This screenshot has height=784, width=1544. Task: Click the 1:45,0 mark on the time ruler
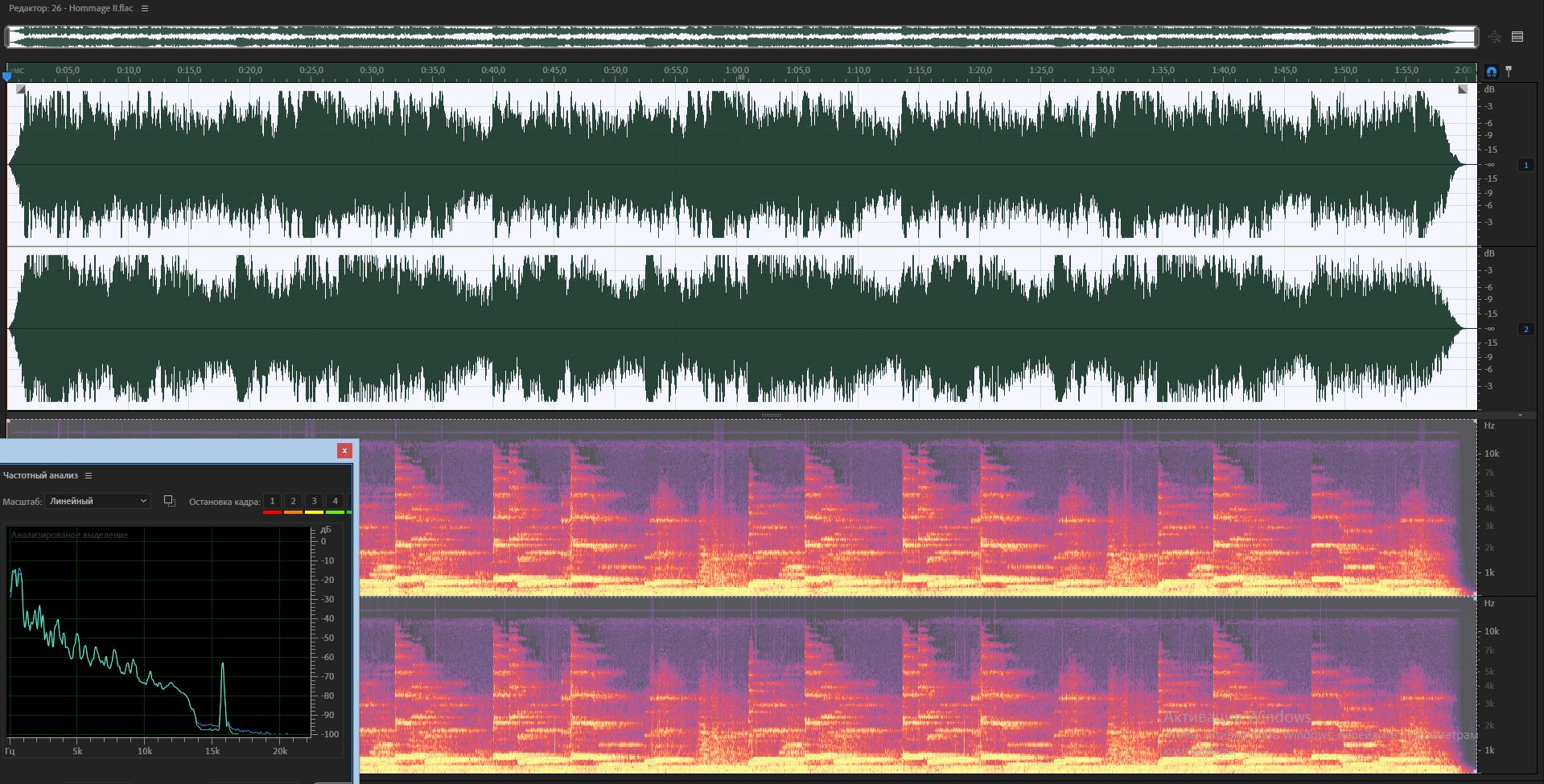(1285, 71)
